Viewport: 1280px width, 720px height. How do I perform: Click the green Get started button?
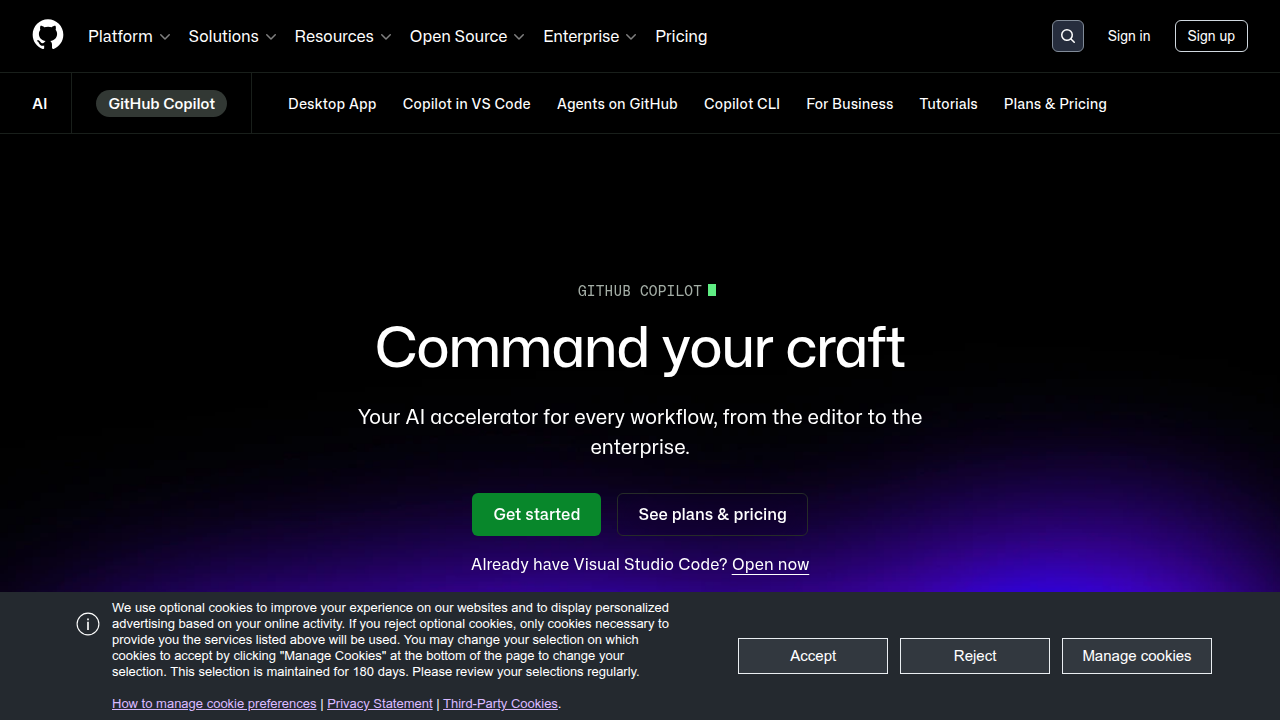537,514
